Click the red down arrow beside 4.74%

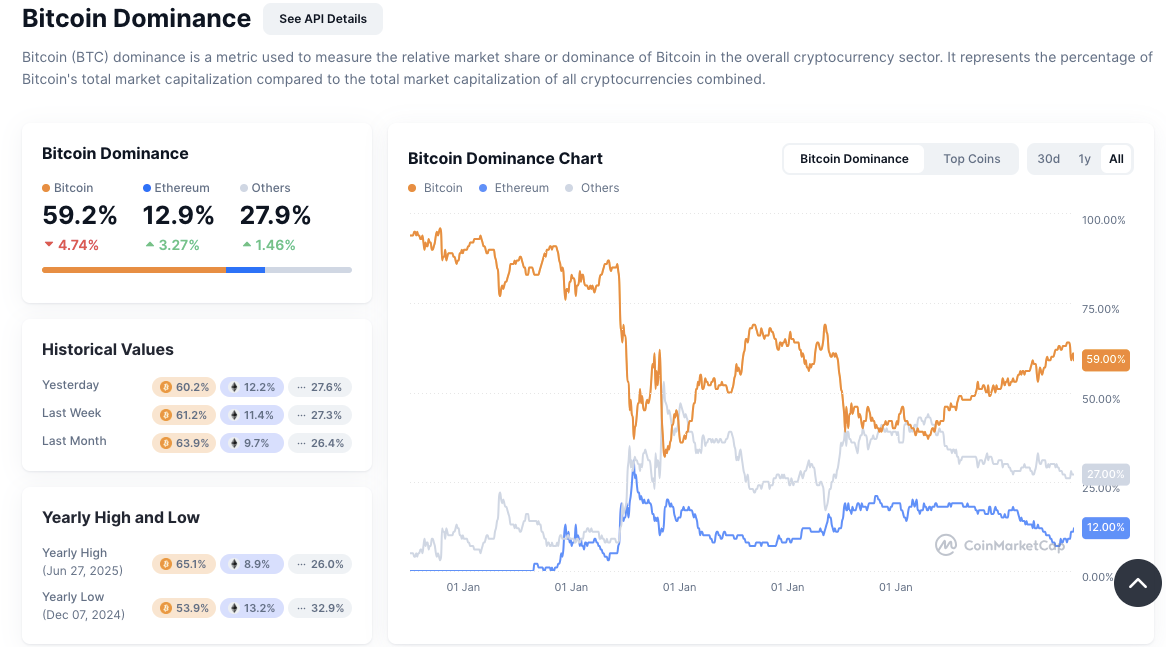click(47, 244)
